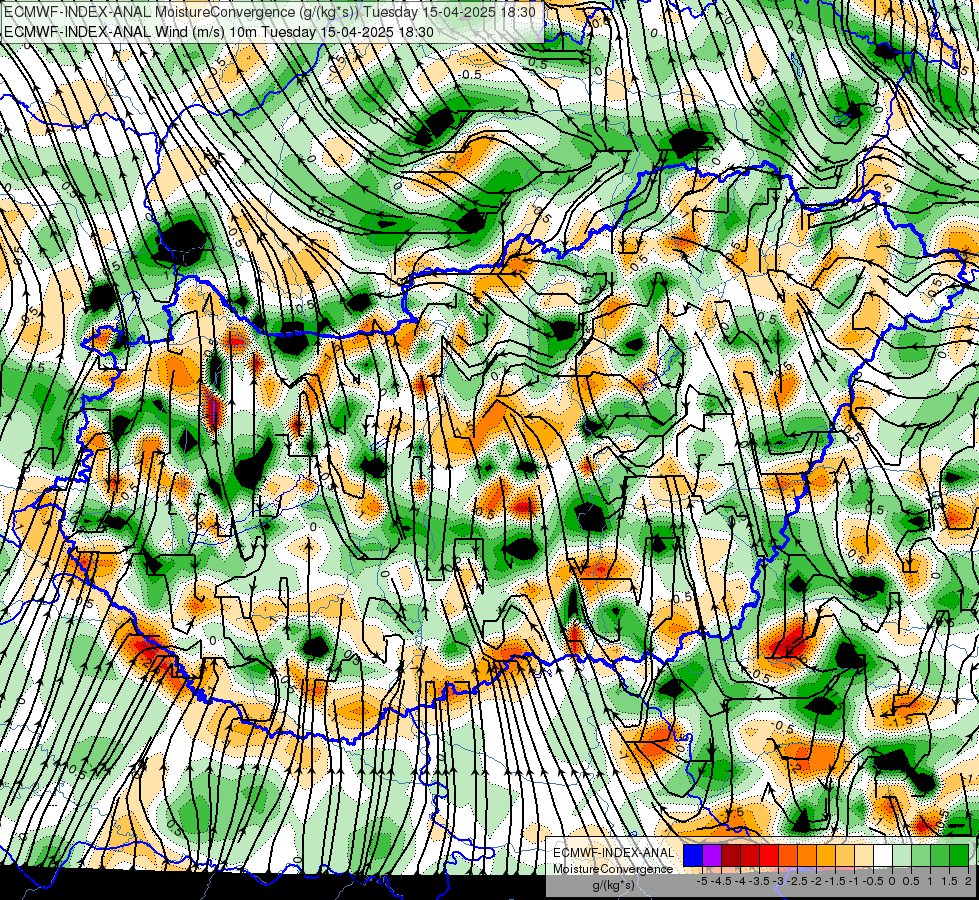
Task: Click 'MoistureConvergence' label in the legend box
Action: 613,869
